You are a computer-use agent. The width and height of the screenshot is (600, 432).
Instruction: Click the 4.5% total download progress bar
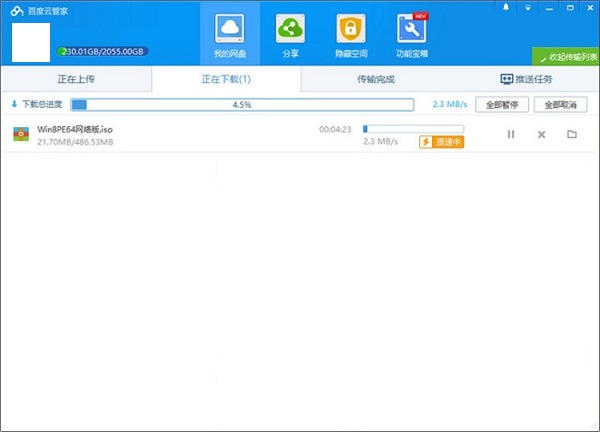point(241,104)
